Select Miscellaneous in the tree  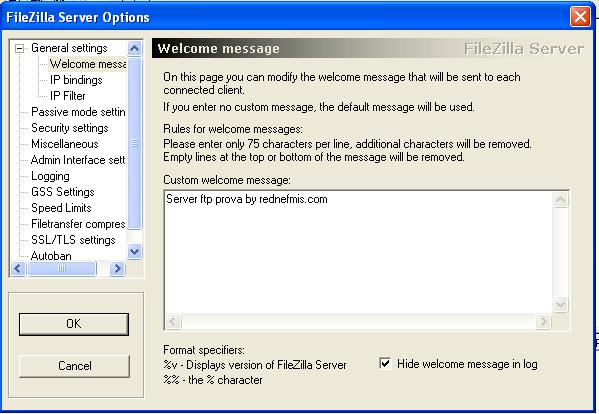(65, 144)
